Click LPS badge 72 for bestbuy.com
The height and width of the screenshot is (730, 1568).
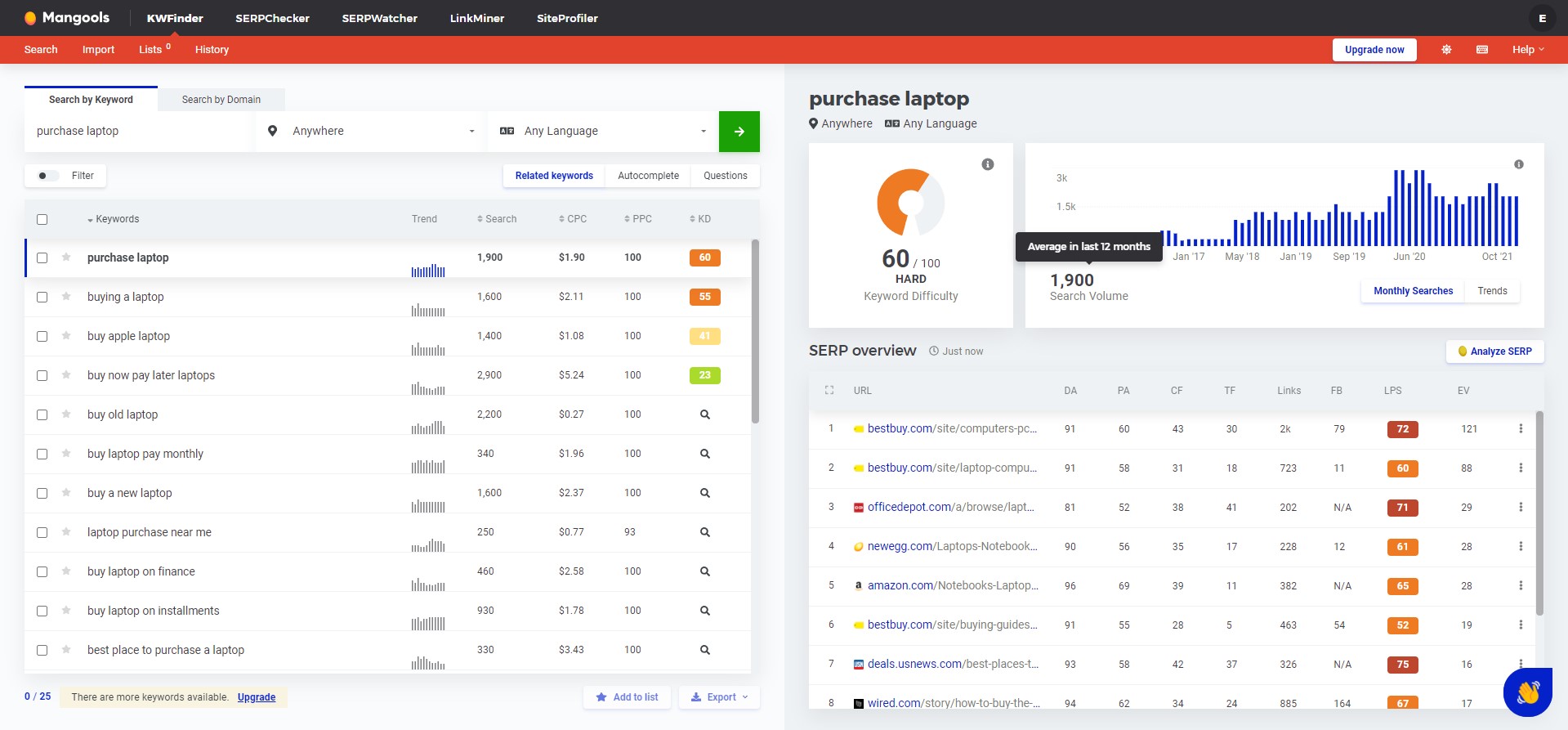tap(1402, 429)
